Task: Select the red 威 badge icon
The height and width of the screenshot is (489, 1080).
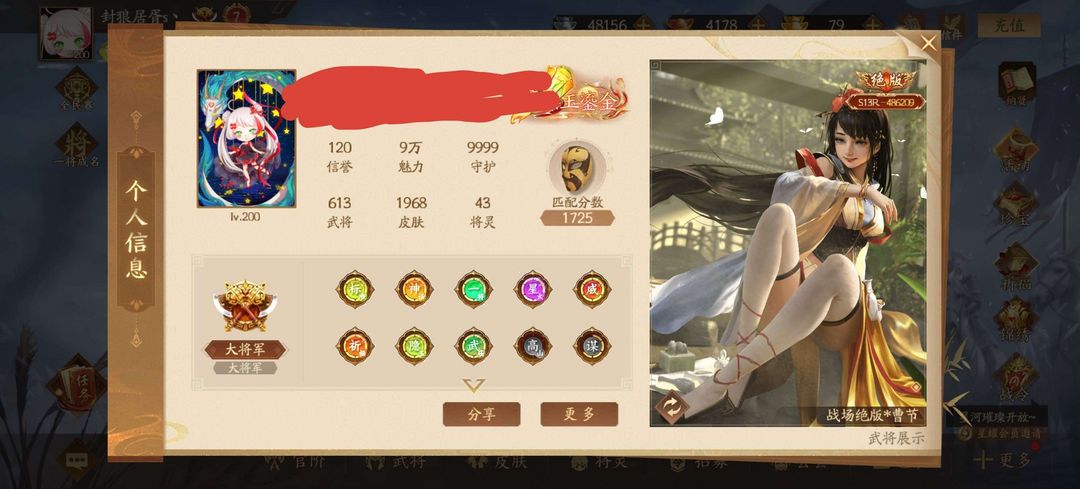Action: (x=592, y=289)
